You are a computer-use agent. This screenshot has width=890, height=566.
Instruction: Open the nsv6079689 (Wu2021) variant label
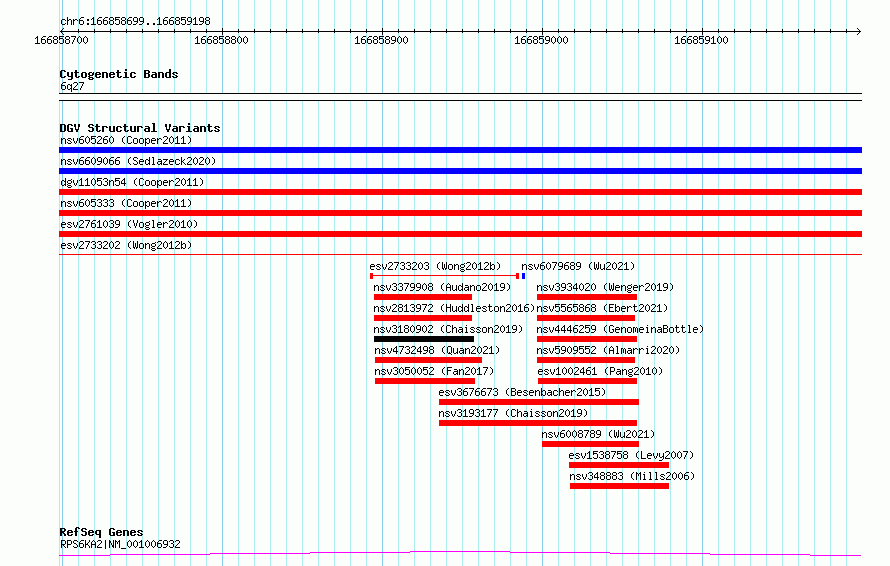[578, 266]
